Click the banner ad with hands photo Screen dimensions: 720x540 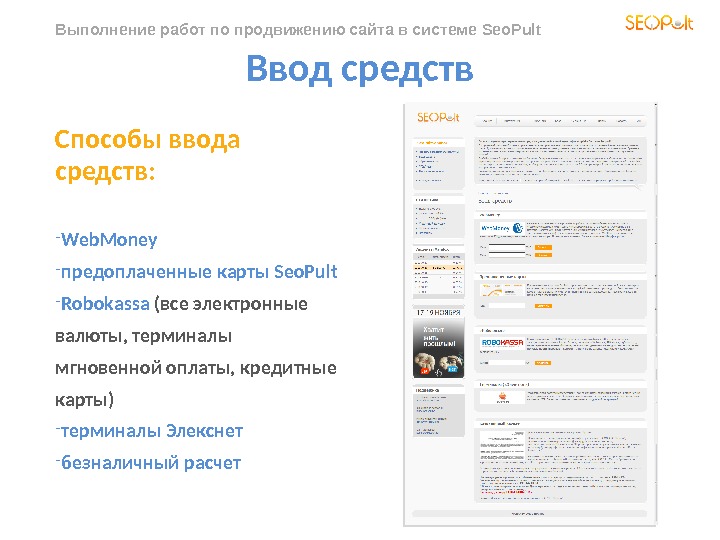click(438, 348)
